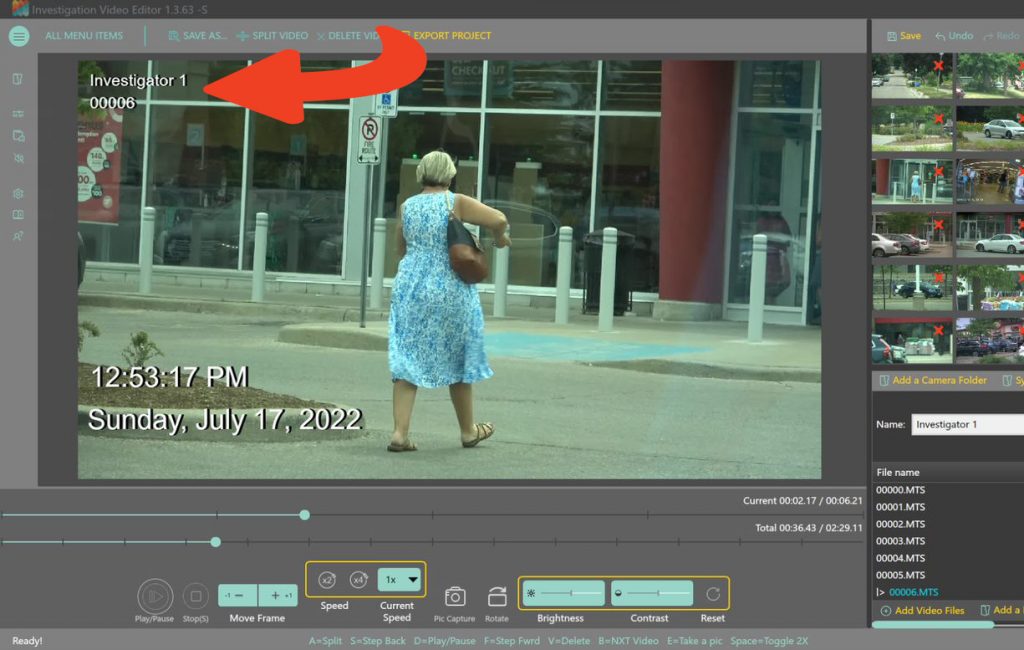This screenshot has width=1024, height=650.
Task: Open the Name field dropdown for Investigator 1
Action: tap(1015, 424)
